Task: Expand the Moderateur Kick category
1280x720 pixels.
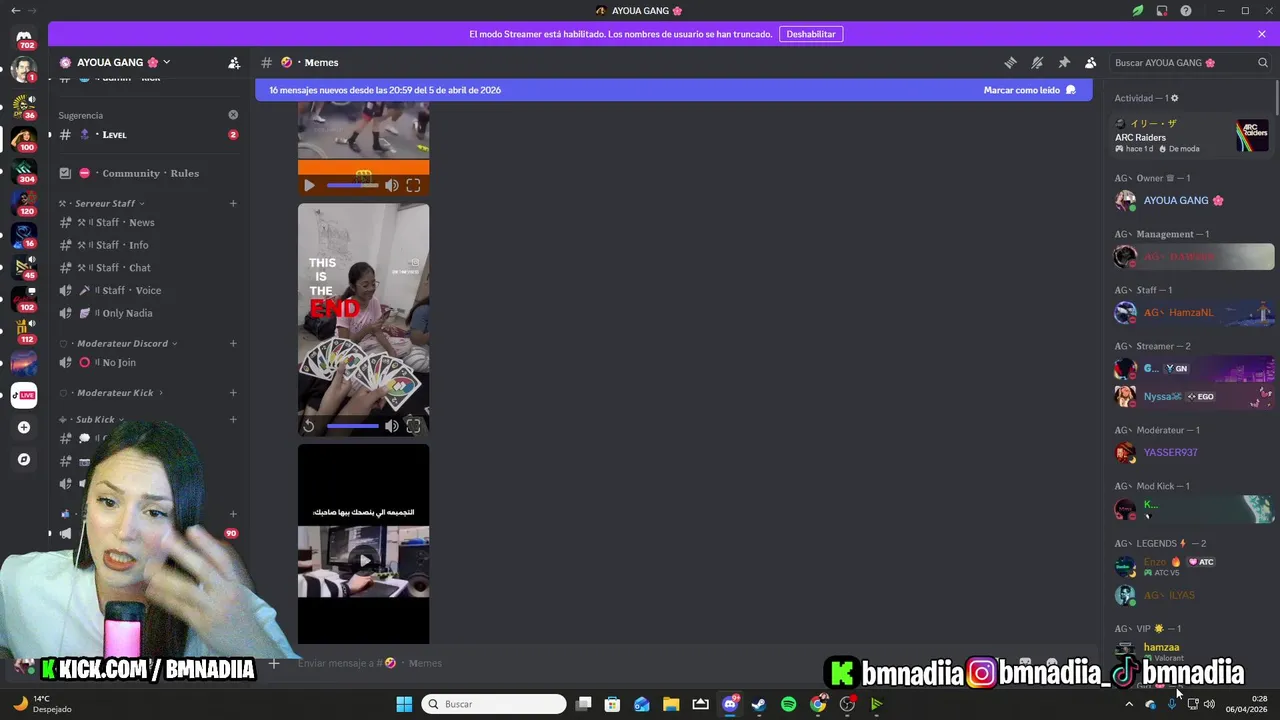Action: (x=111, y=392)
